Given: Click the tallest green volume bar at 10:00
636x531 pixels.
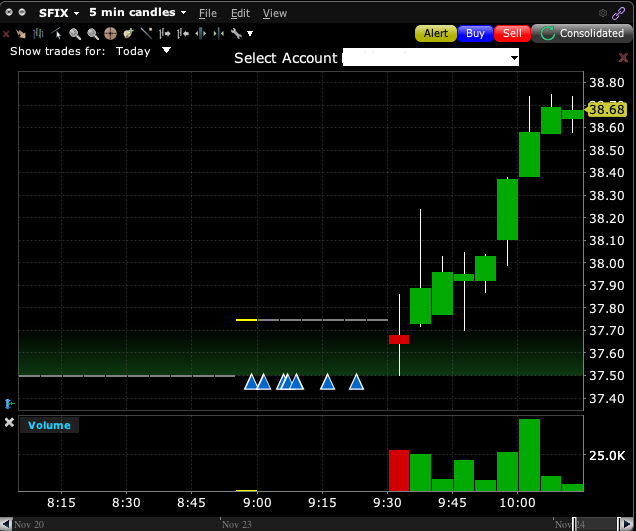Looking at the screenshot, I should click(x=529, y=455).
